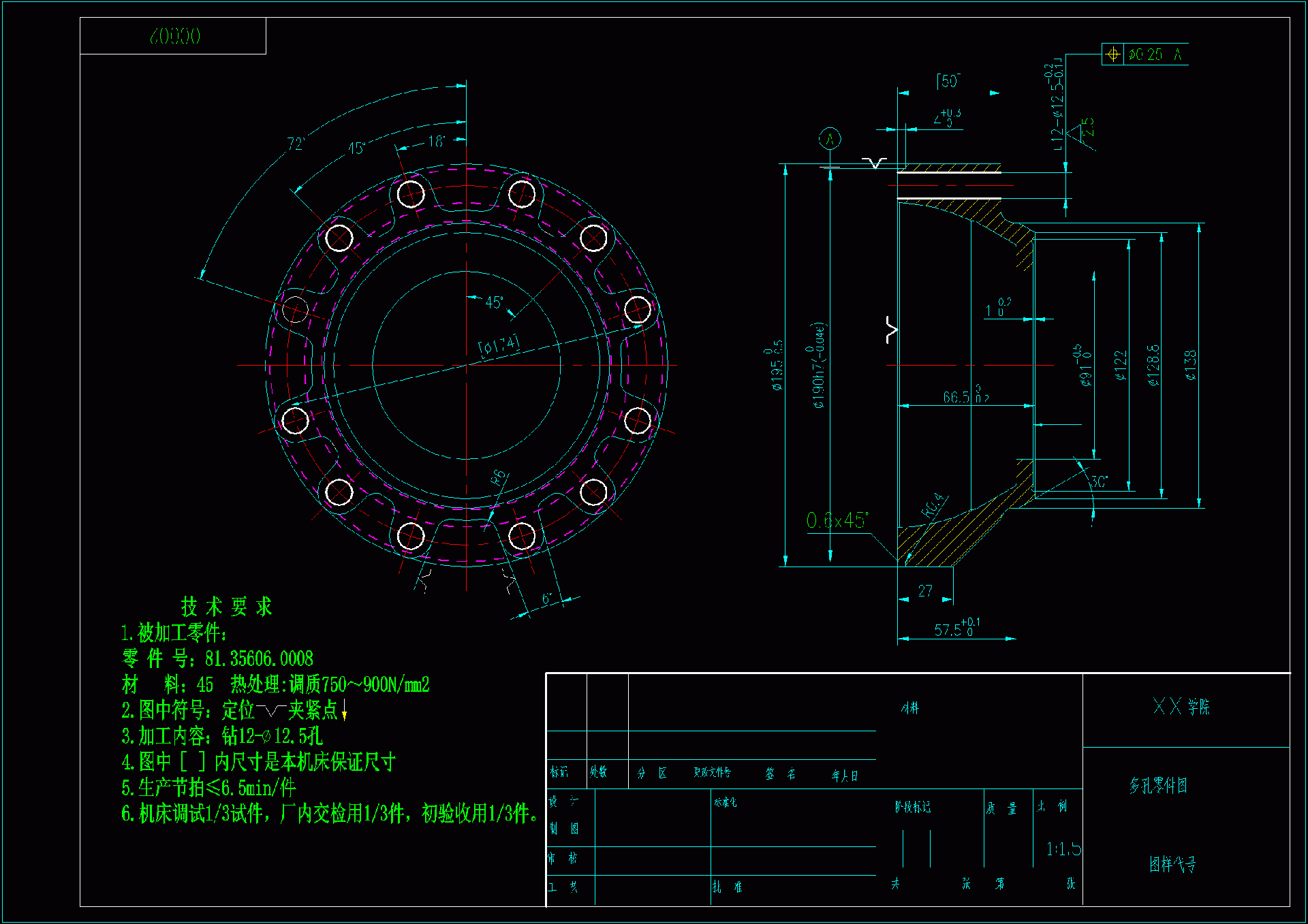Image resolution: width=1308 pixels, height=924 pixels.
Task: Click the top bolt hole left of centerline
Action: click(411, 194)
